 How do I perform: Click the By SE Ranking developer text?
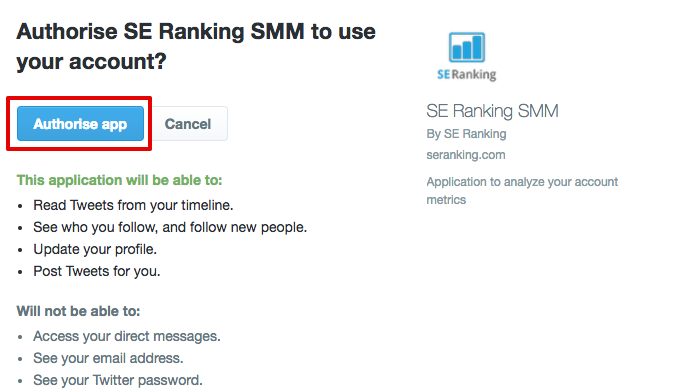[466, 134]
